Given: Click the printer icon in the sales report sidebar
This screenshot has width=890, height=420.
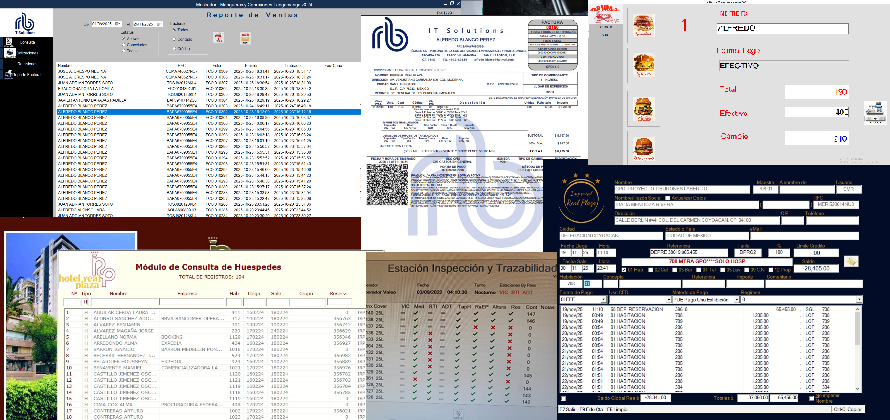Looking at the screenshot, I should click(10, 53).
